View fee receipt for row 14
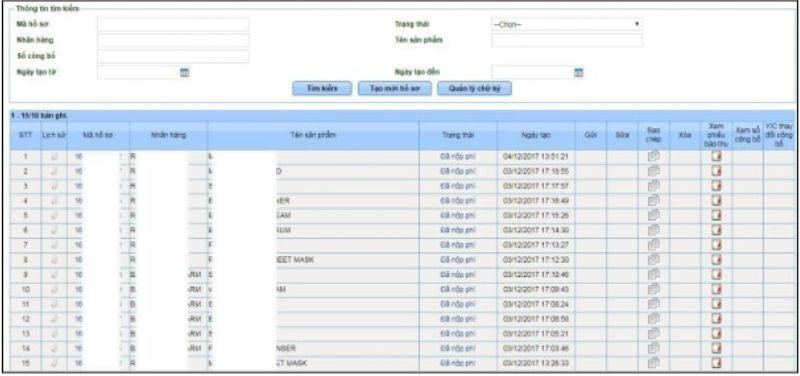800x376 pixels. (x=717, y=348)
